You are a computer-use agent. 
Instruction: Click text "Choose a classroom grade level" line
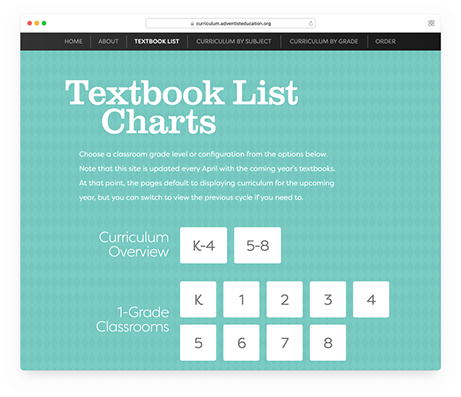click(x=203, y=154)
